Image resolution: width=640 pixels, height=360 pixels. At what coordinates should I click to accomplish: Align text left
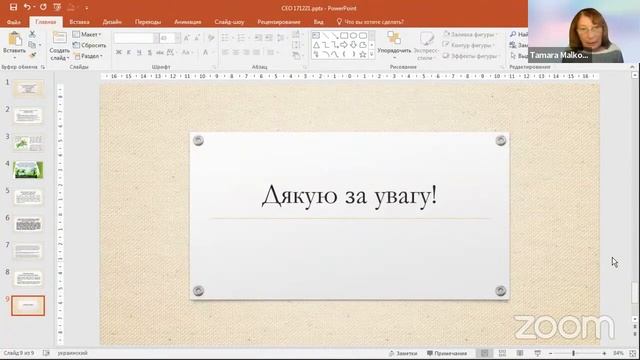click(226, 52)
